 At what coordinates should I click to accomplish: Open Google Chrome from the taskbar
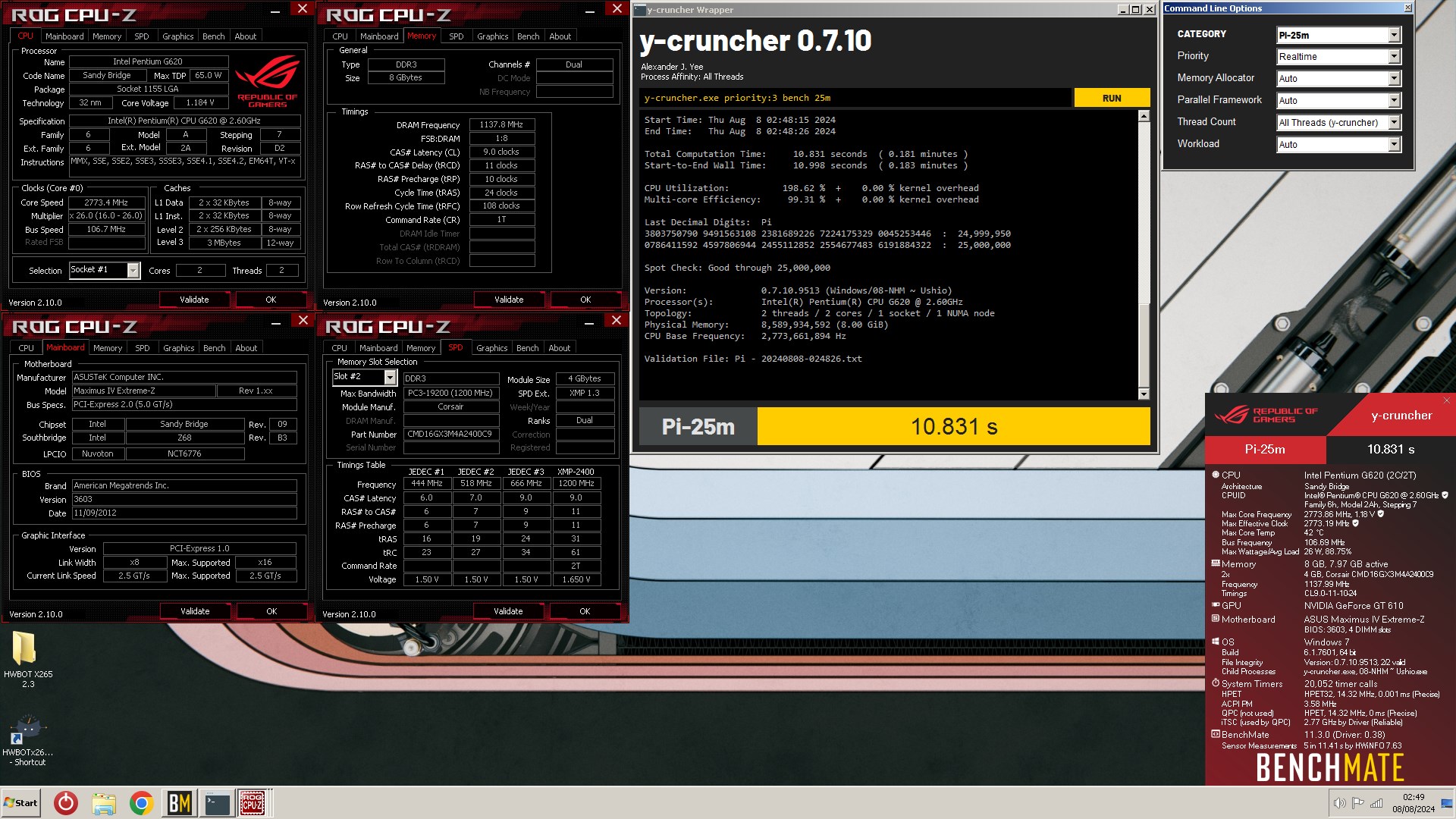[x=141, y=803]
